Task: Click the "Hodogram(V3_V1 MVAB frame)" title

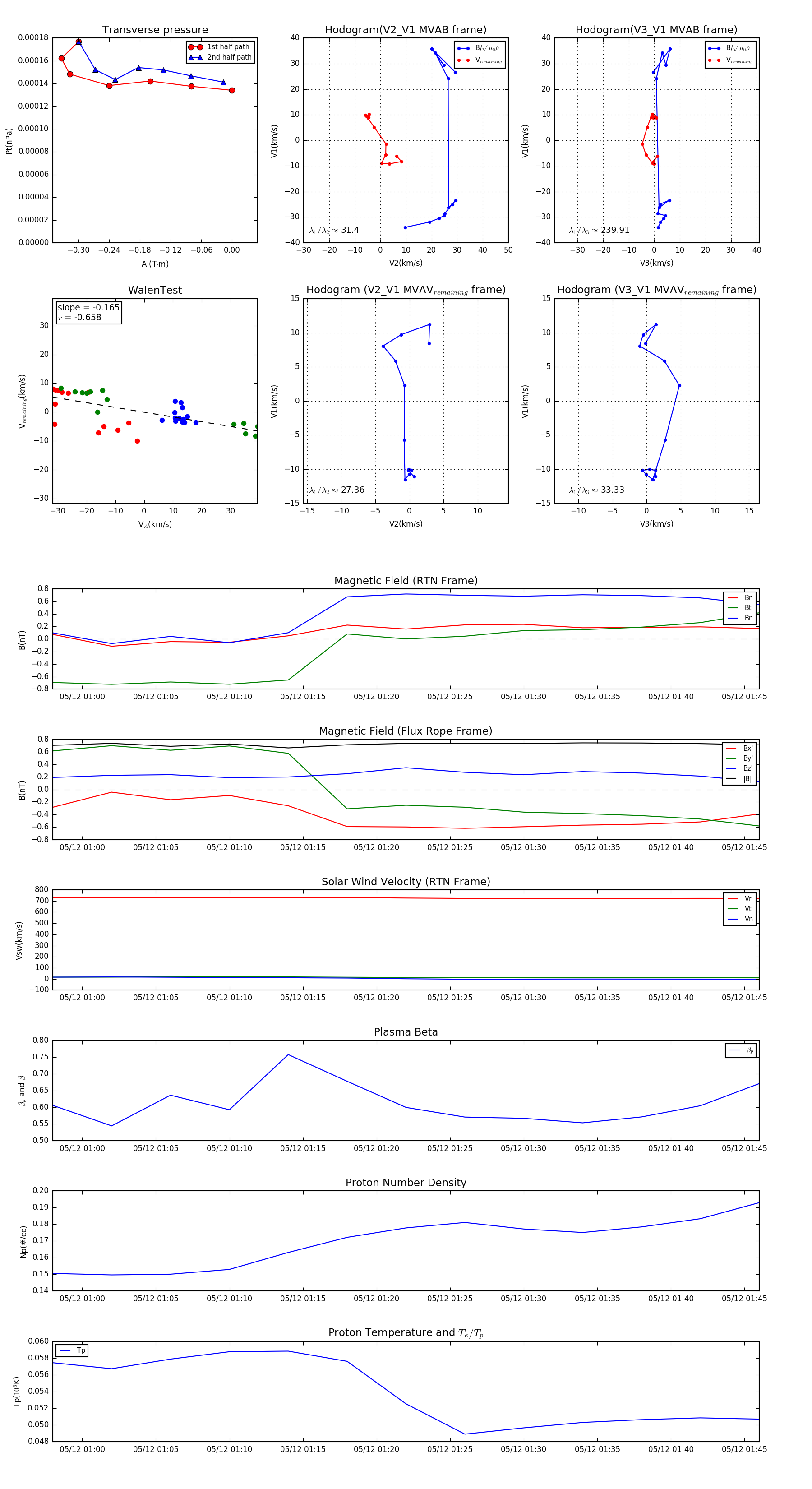Action: pos(656,30)
